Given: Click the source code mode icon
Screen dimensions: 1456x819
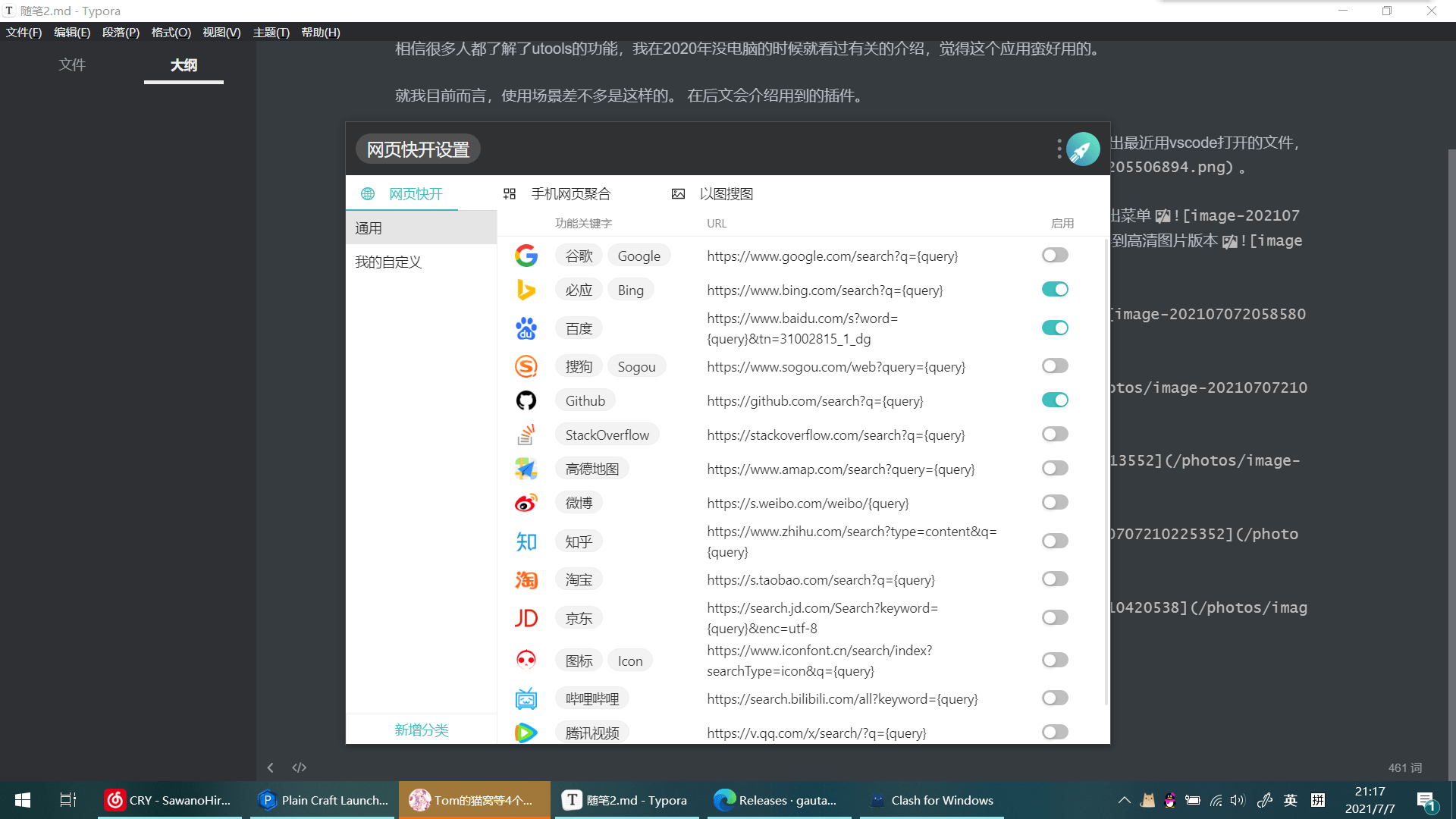Looking at the screenshot, I should pyautogui.click(x=300, y=767).
